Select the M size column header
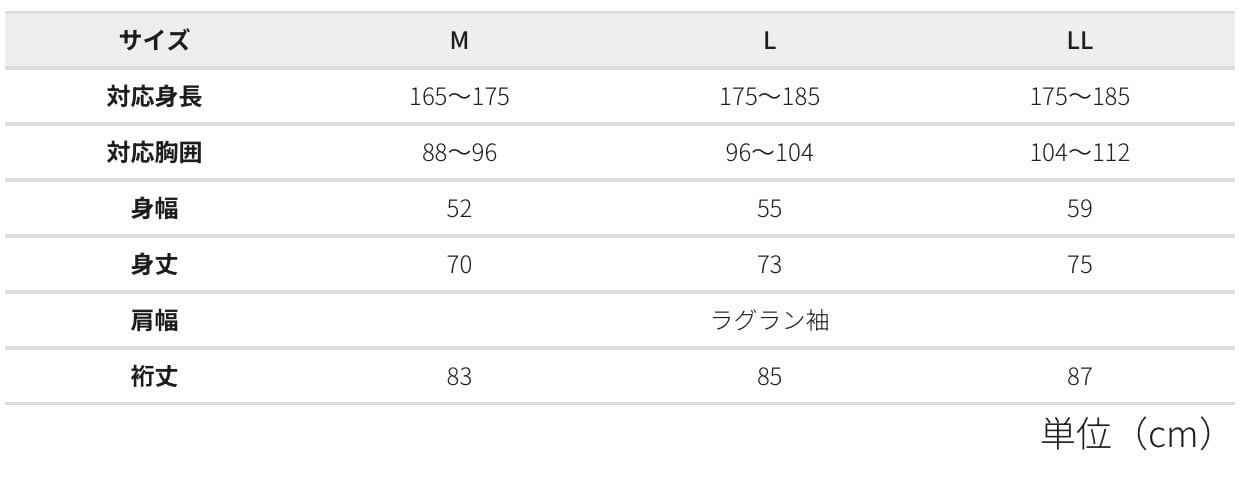The height and width of the screenshot is (495, 1240). (x=459, y=41)
